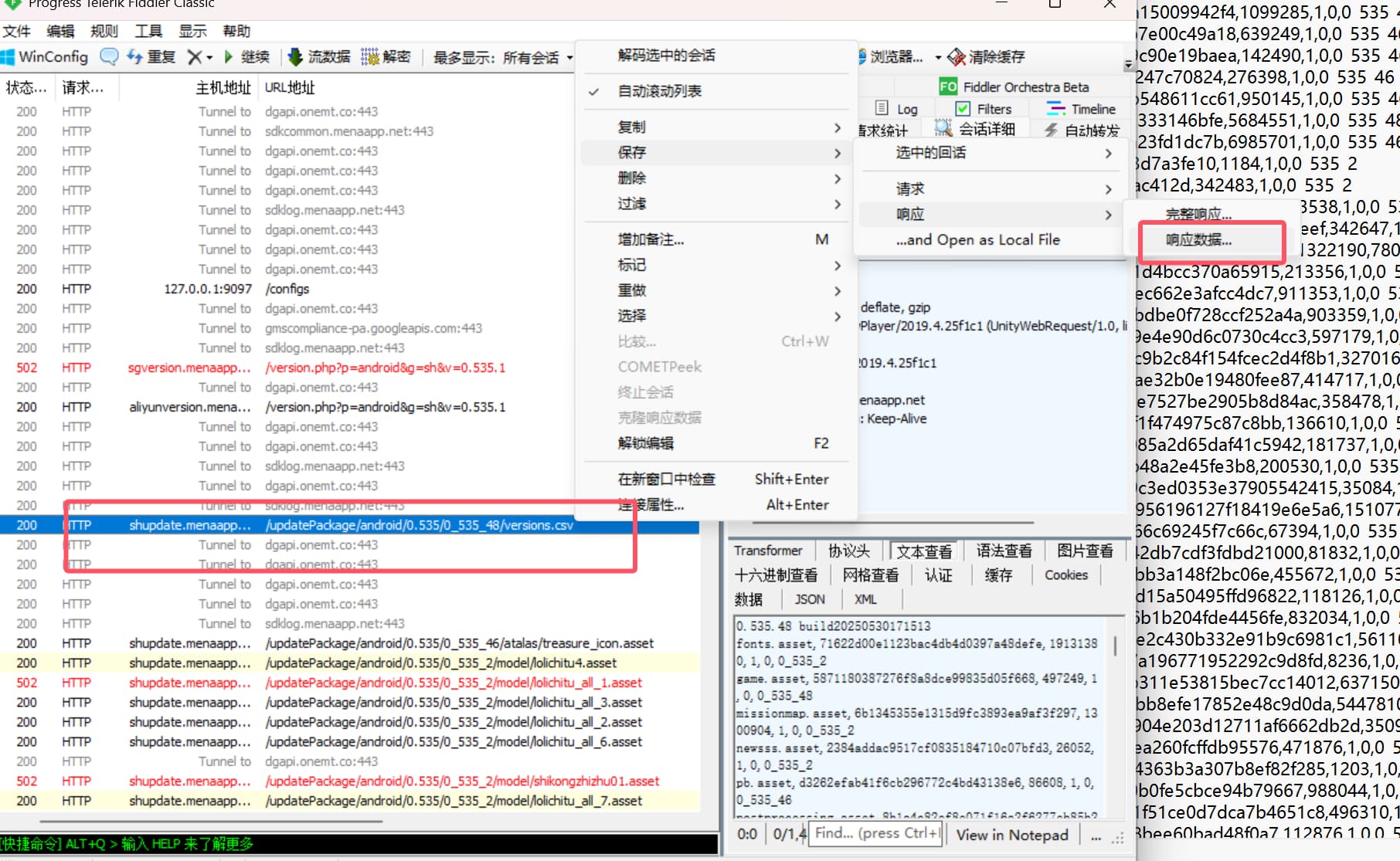Viewport: 1400px width, 861px height.
Task: Switch to the 协议头 headers tab
Action: click(x=848, y=551)
